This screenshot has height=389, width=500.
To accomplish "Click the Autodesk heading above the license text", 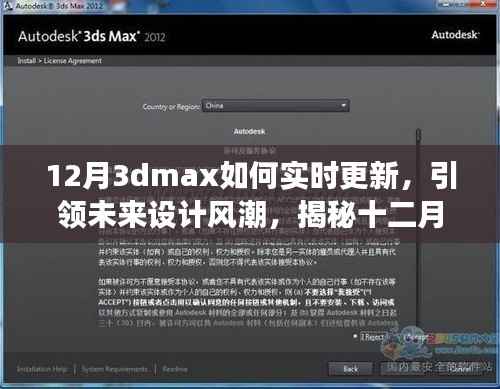I will (249, 131).
